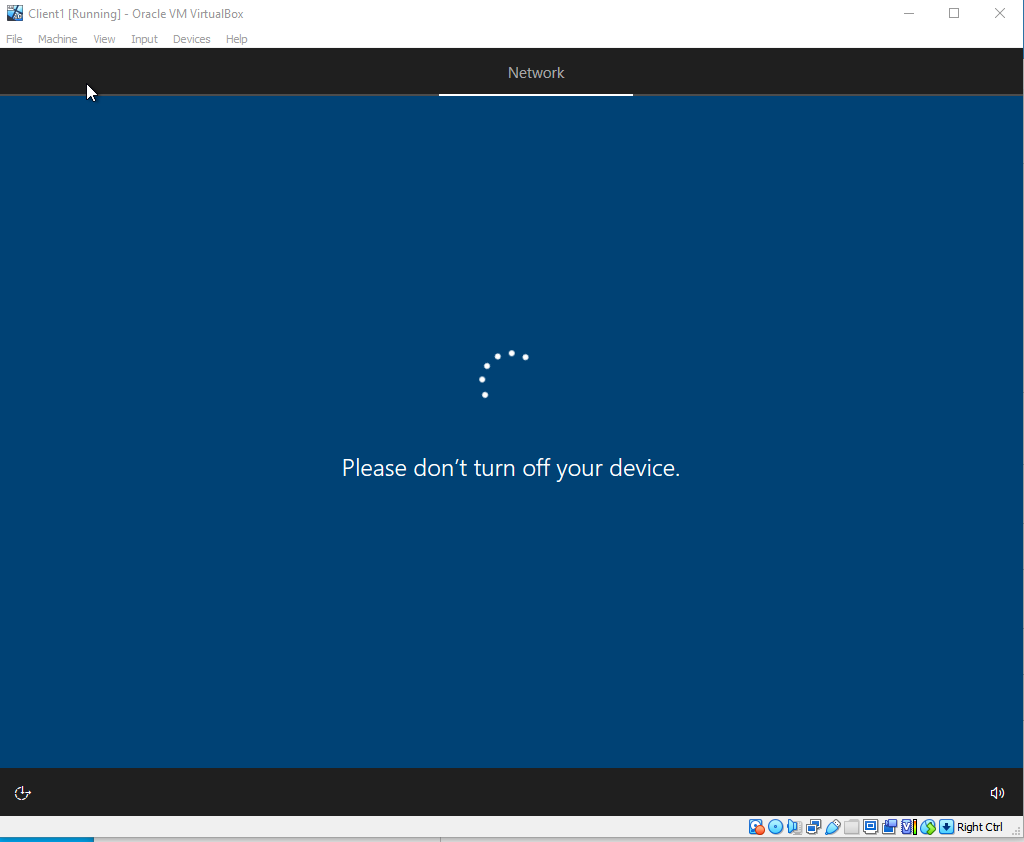Click the recording status icon
The height and width of the screenshot is (842, 1024).
pos(889,827)
